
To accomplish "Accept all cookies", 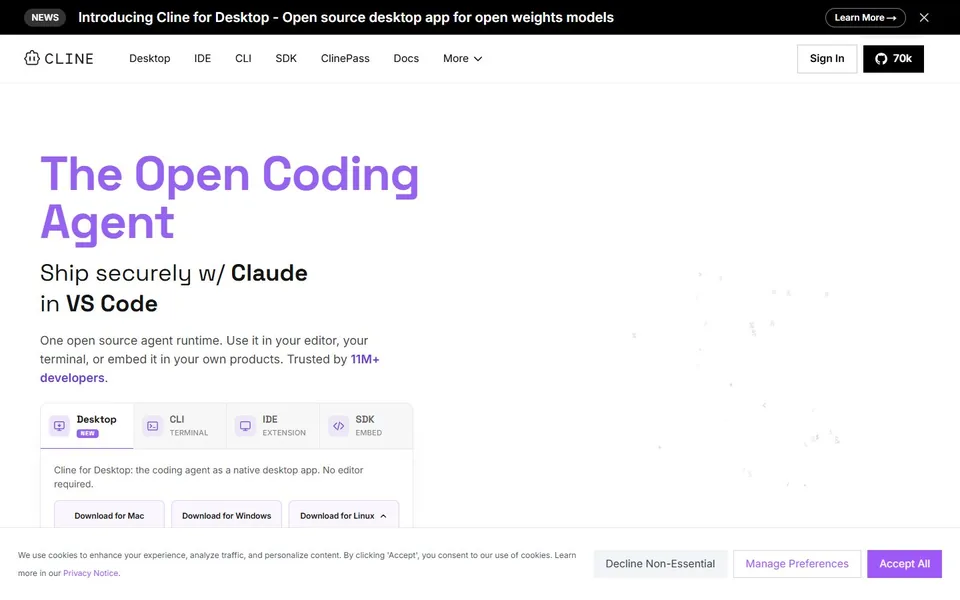I will 904,564.
